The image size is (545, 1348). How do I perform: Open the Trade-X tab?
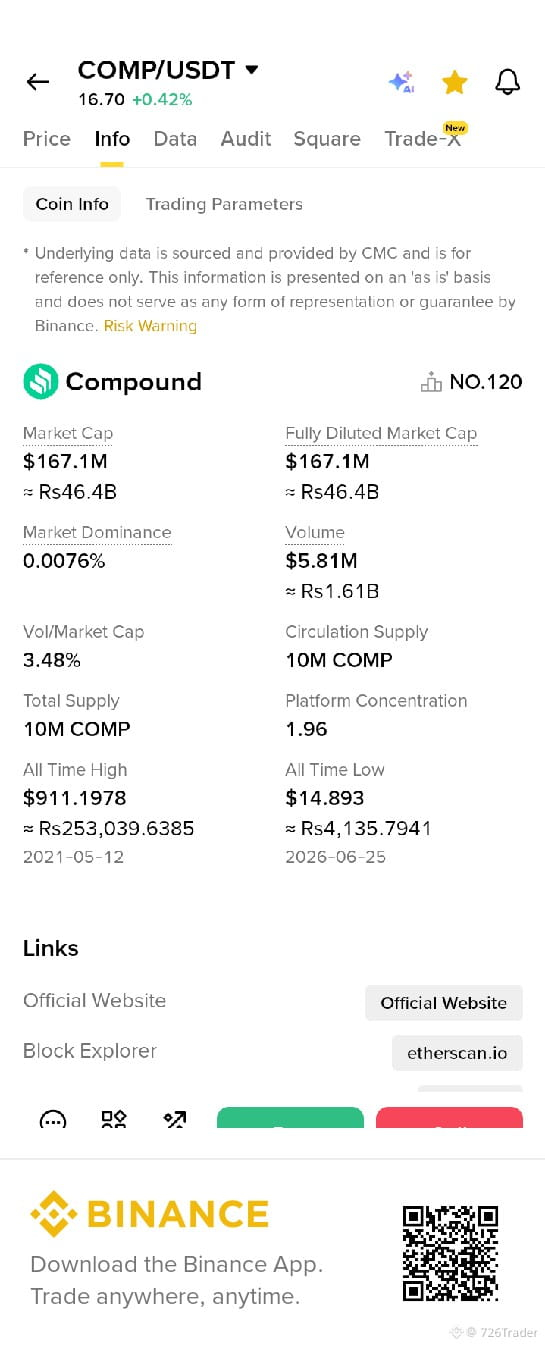(424, 139)
